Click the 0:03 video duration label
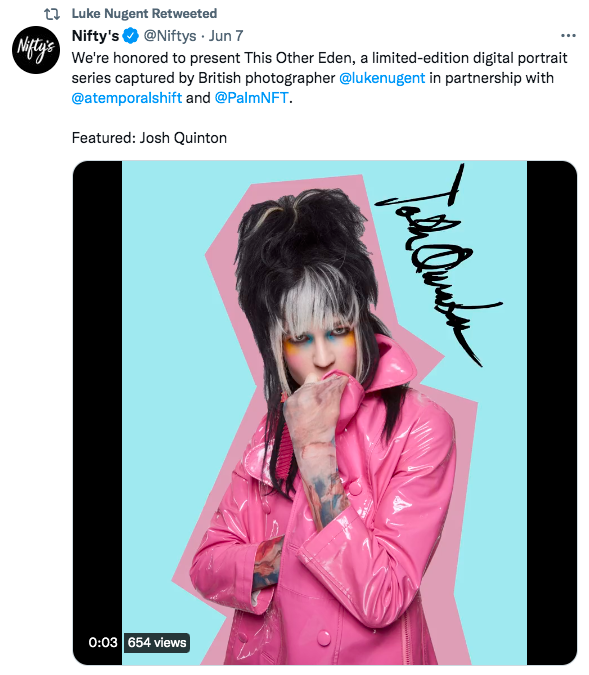Image resolution: width=589 pixels, height=675 pixels. [103, 642]
